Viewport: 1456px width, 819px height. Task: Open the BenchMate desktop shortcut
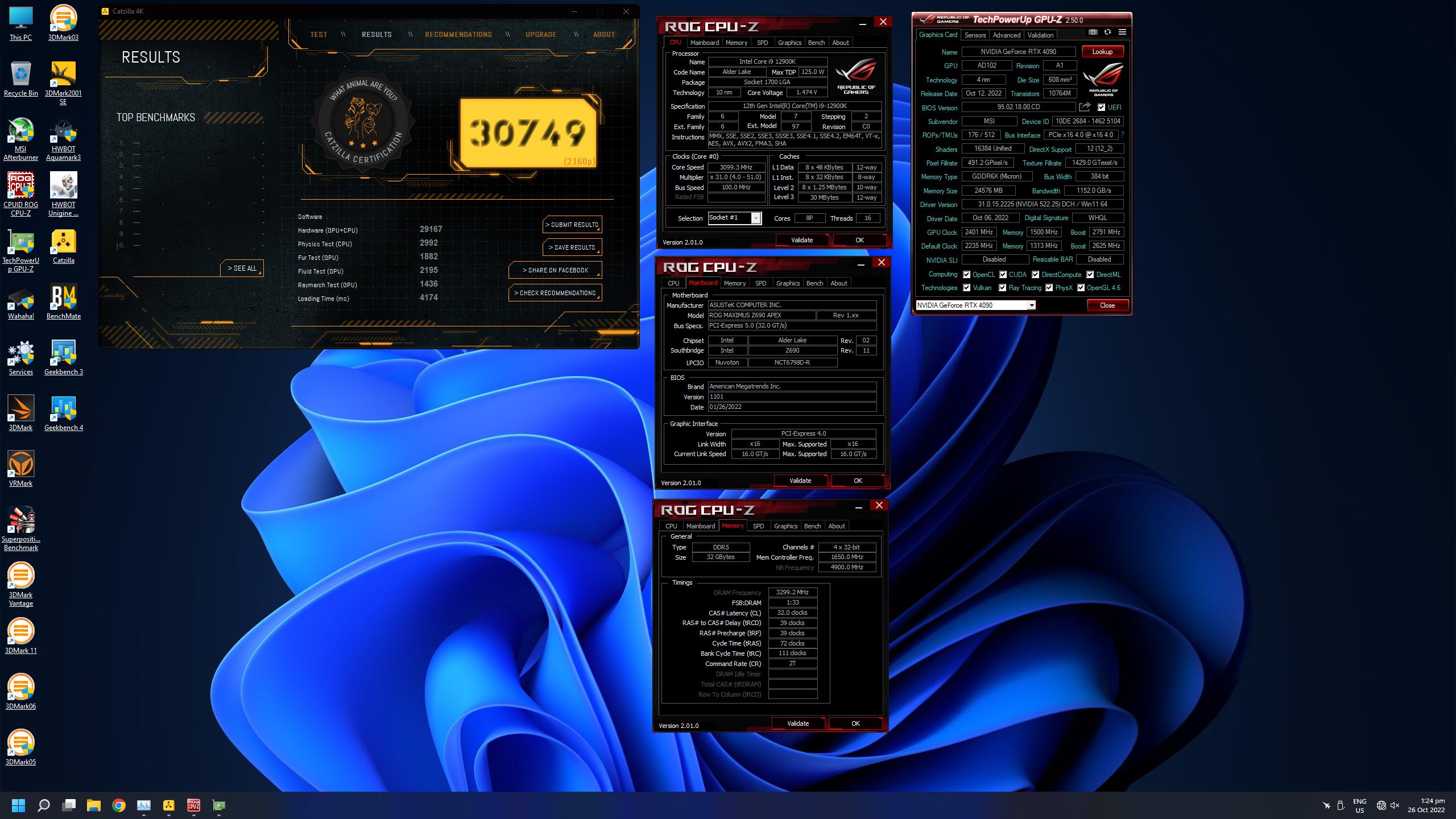tap(63, 302)
